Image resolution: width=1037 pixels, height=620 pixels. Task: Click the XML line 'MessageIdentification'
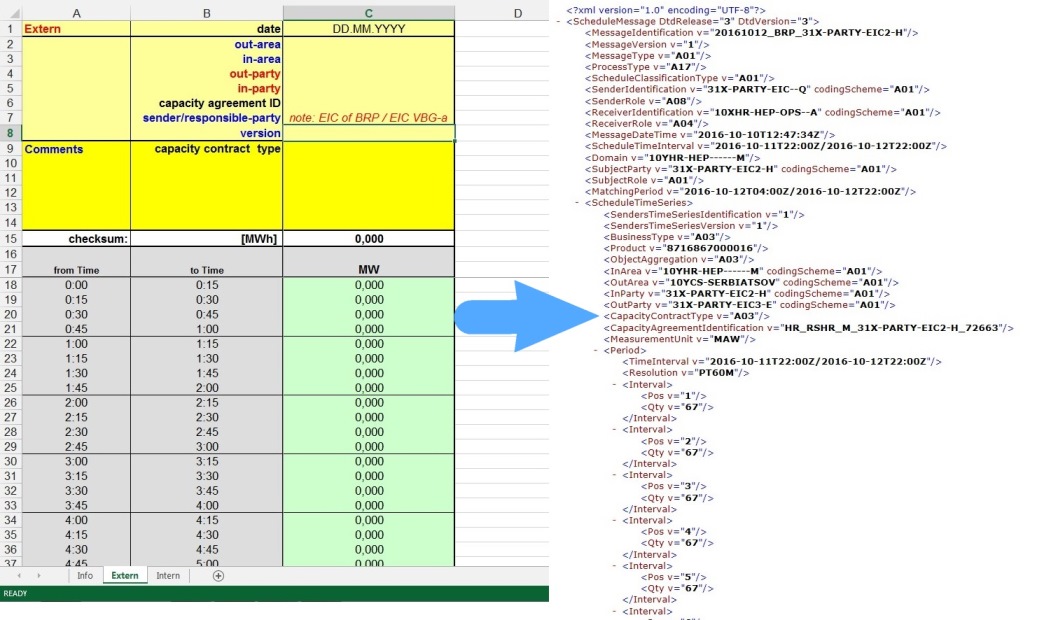tap(751, 33)
